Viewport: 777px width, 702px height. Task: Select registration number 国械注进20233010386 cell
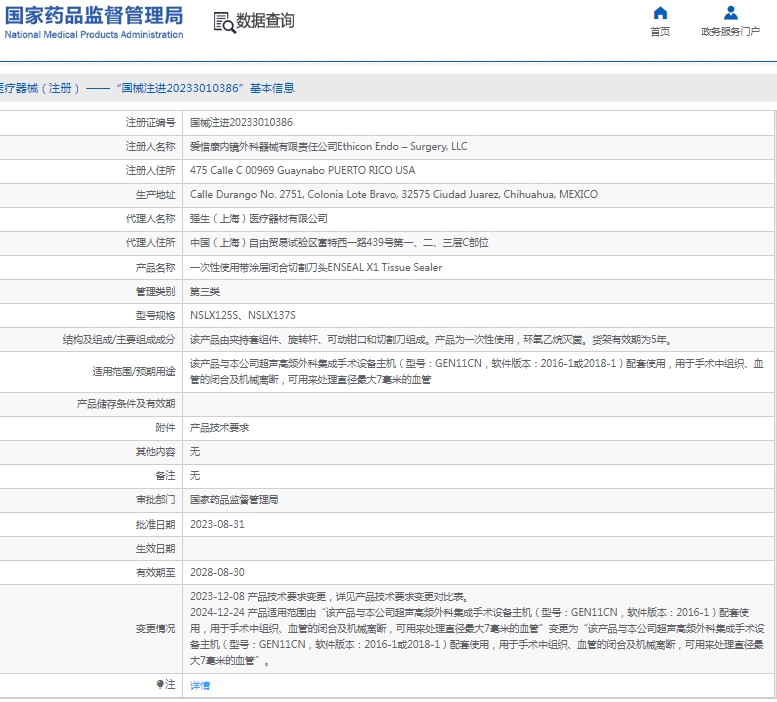click(241, 122)
